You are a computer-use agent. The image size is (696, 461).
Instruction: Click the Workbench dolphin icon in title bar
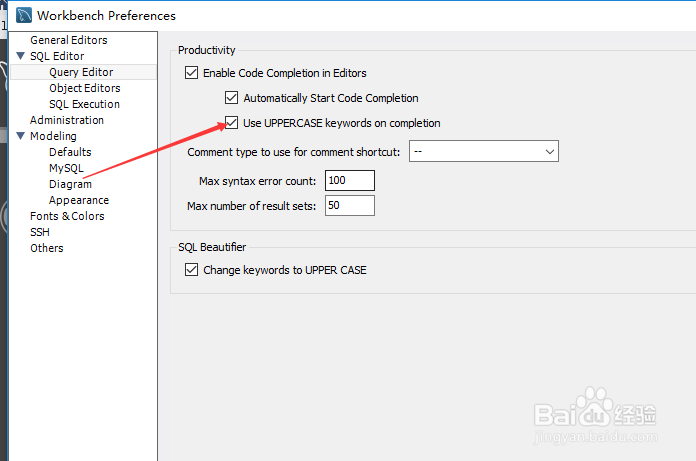tap(24, 15)
